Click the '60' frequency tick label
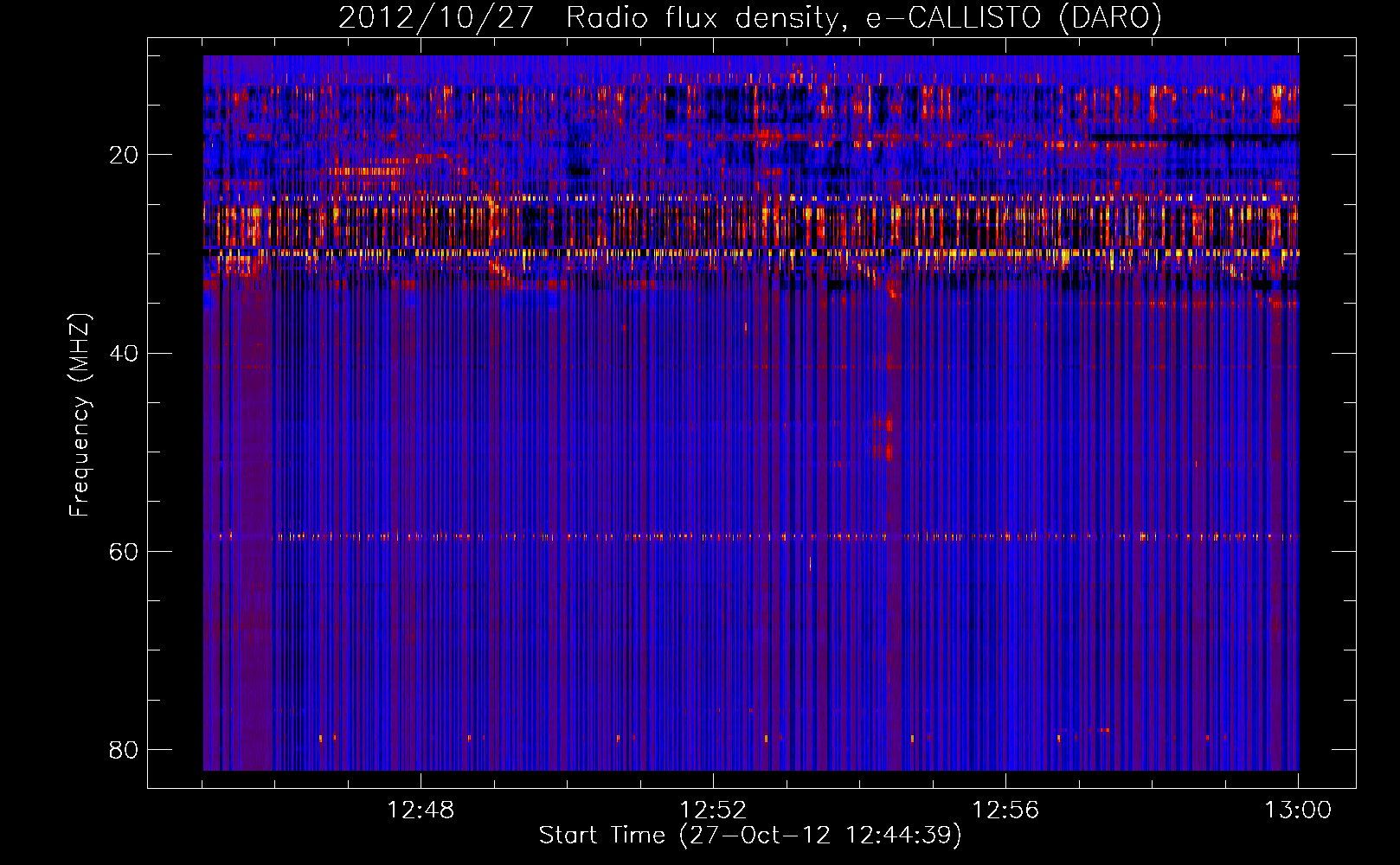 pyautogui.click(x=124, y=552)
